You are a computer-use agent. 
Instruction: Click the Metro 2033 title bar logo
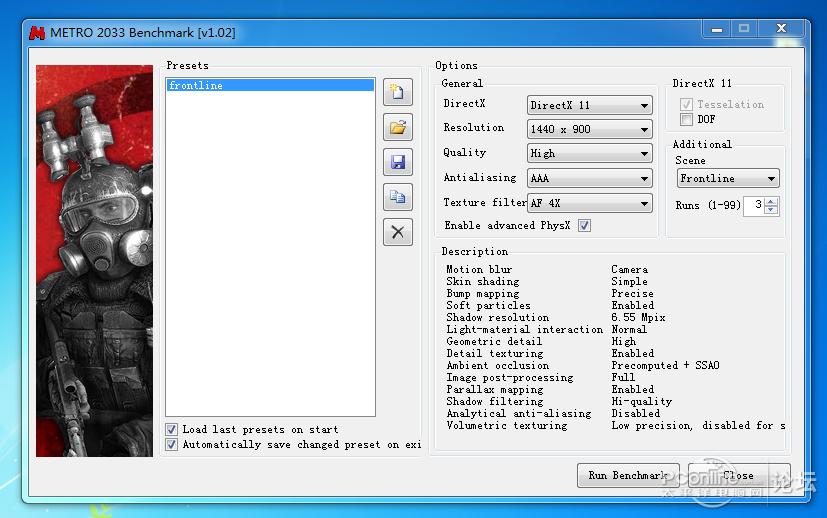point(37,32)
